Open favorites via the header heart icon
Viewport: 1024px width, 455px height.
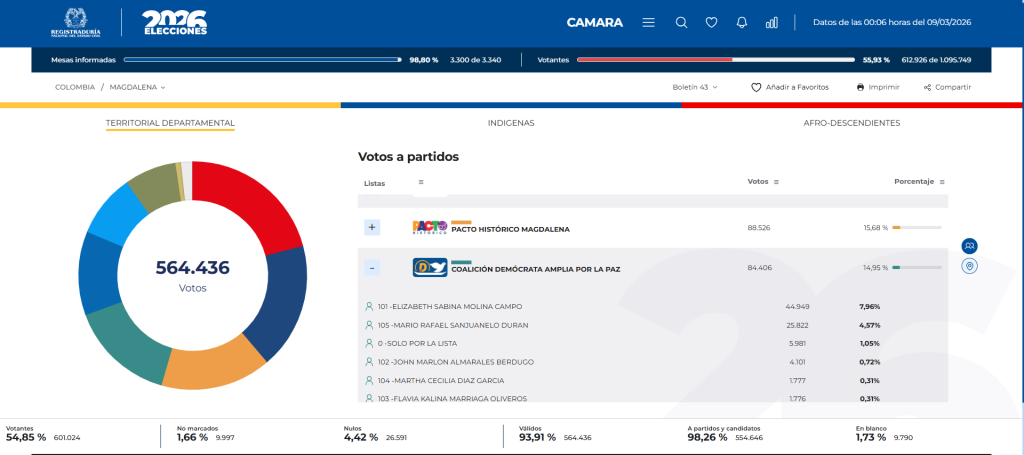[x=711, y=22]
